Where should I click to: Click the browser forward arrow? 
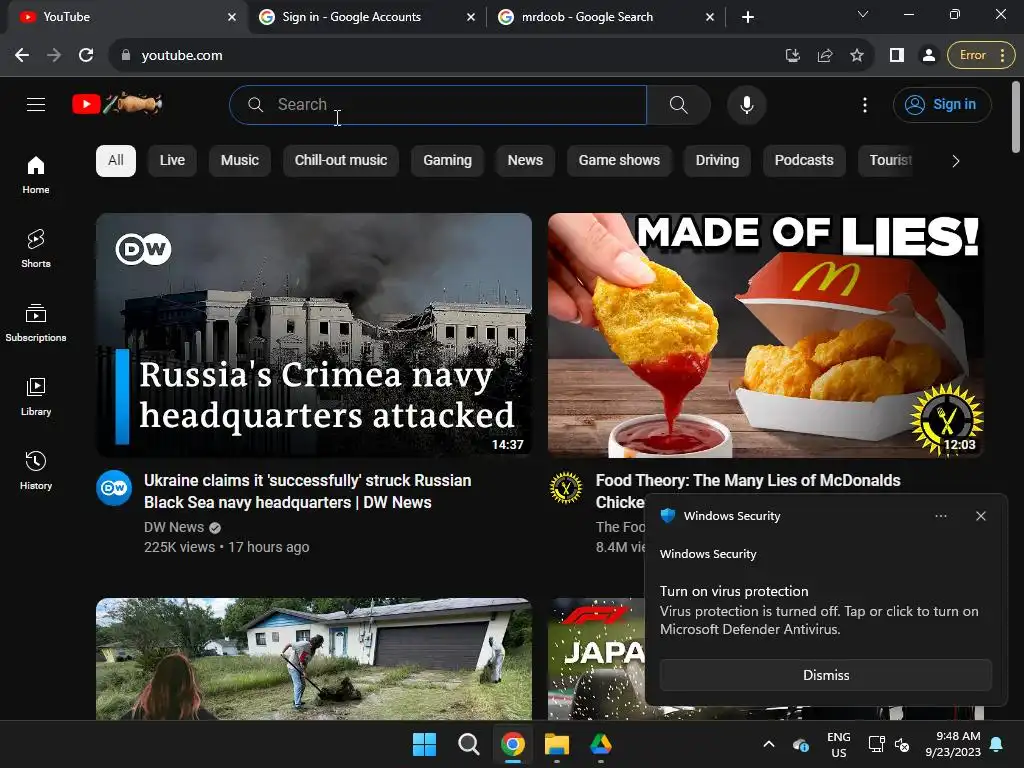pyautogui.click(x=54, y=56)
